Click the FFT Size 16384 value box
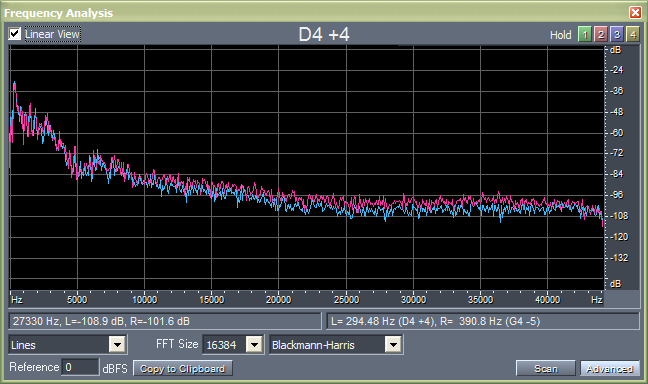The image size is (648, 384). click(224, 344)
